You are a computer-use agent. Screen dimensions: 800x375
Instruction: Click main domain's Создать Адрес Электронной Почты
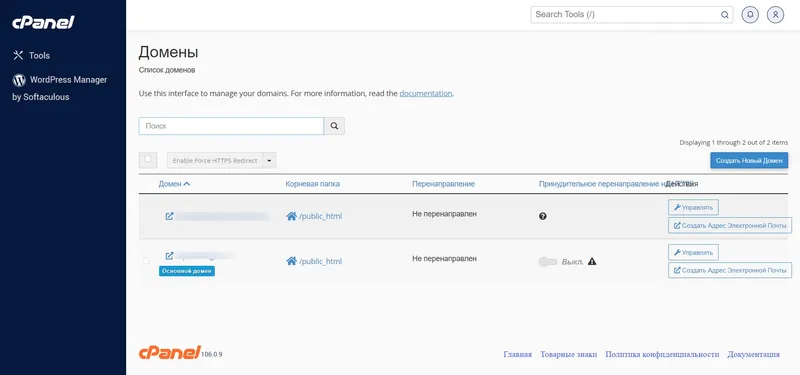(x=730, y=270)
